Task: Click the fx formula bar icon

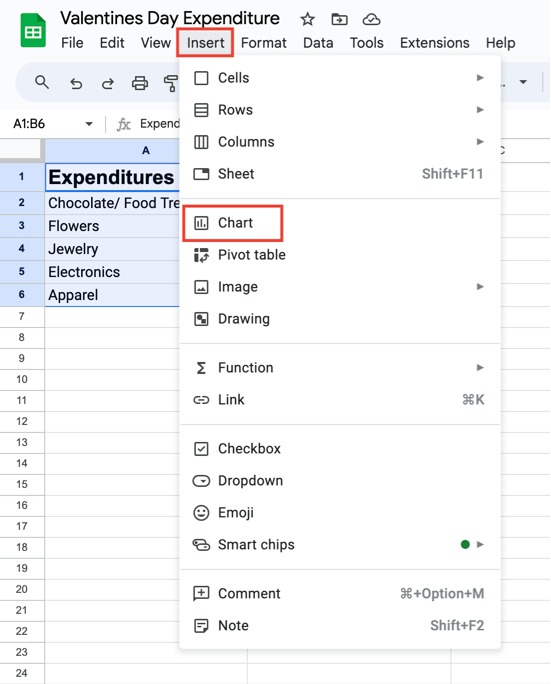Action: tap(123, 124)
